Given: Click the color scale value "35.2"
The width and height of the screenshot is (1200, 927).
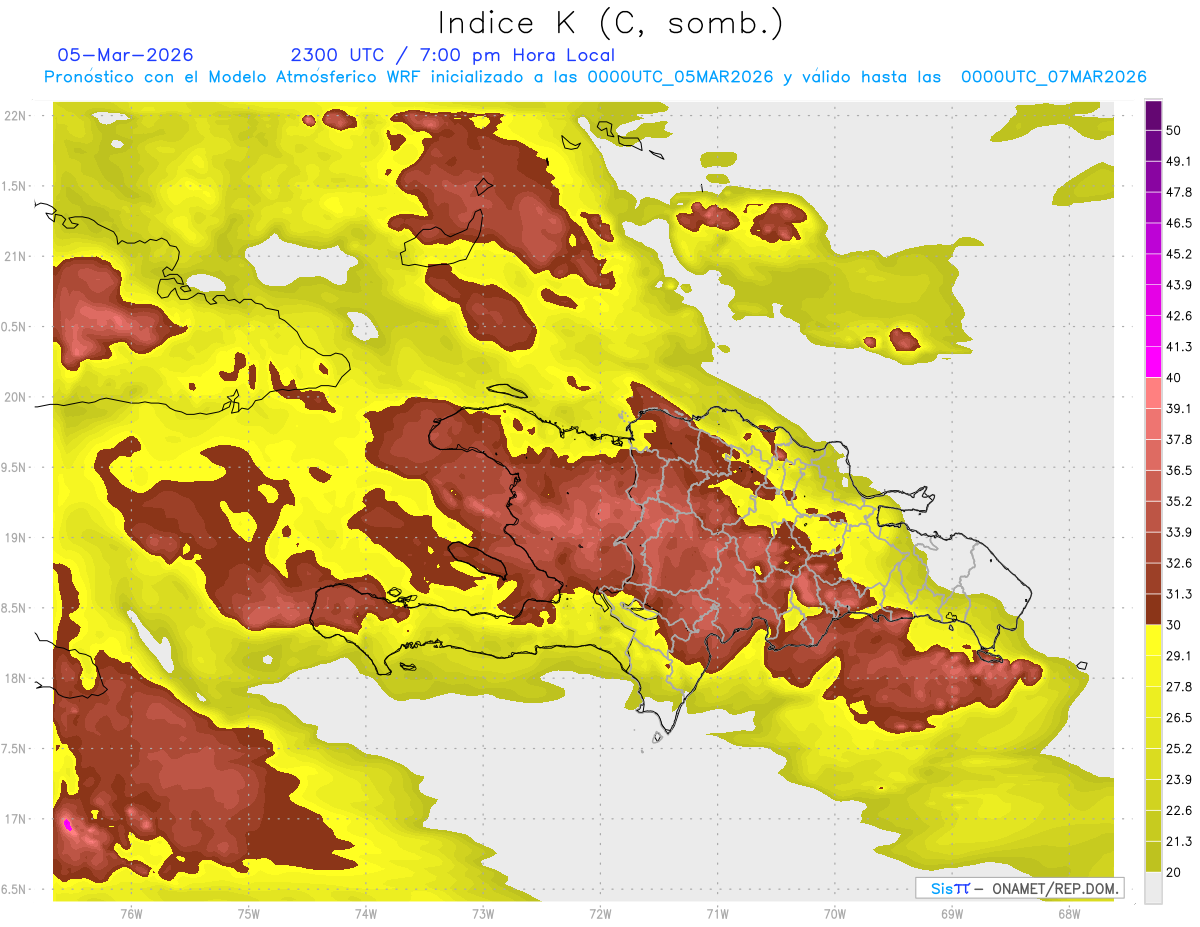Looking at the screenshot, I should pyautogui.click(x=1179, y=501).
